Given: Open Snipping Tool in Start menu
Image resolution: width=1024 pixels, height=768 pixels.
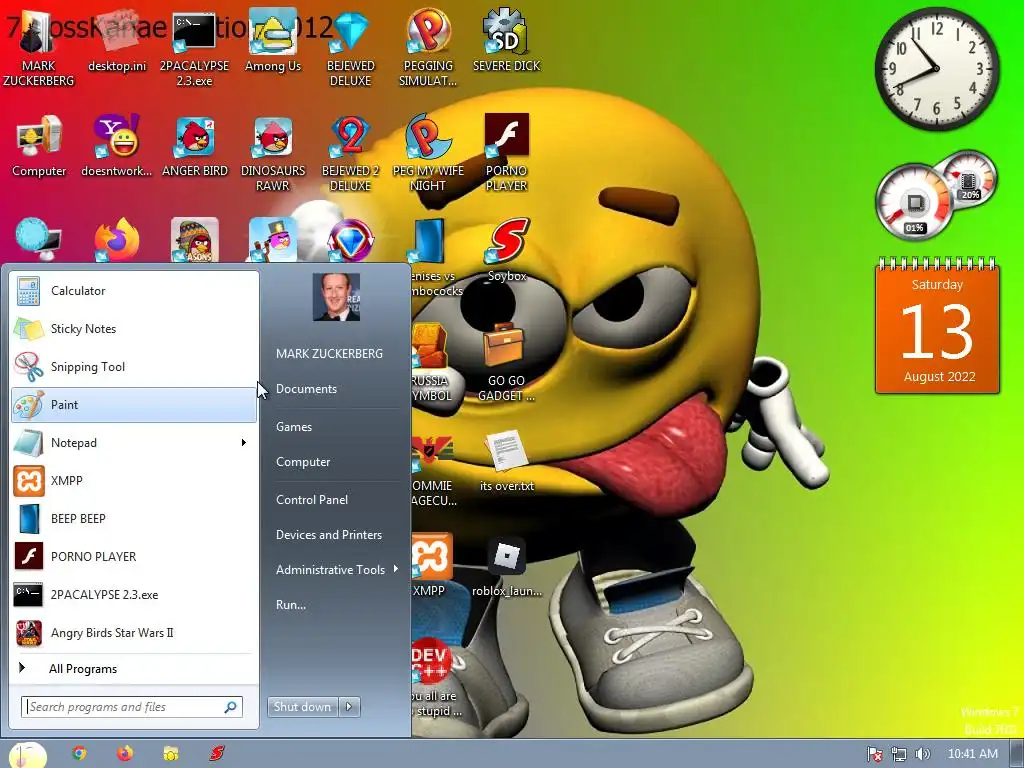Looking at the screenshot, I should (134, 366).
